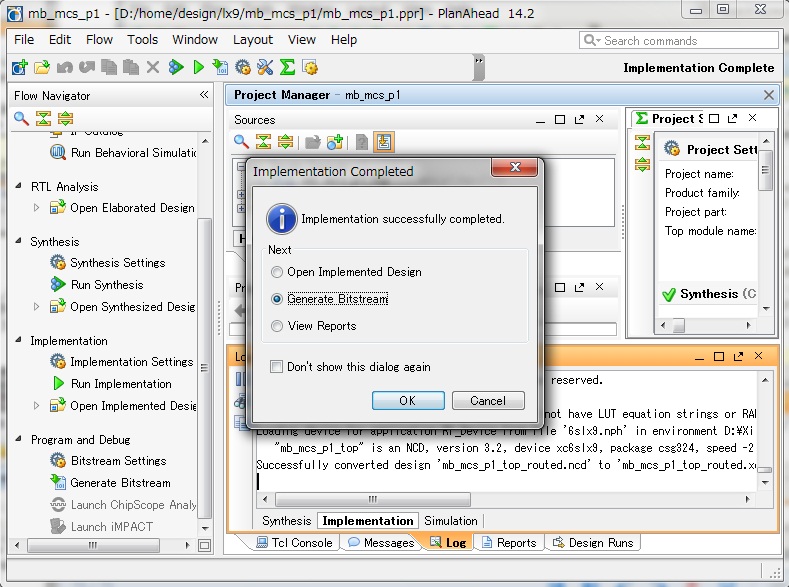Click the crossed tools options toolbar icon
Viewport: 789px width, 587px height.
coord(265,67)
